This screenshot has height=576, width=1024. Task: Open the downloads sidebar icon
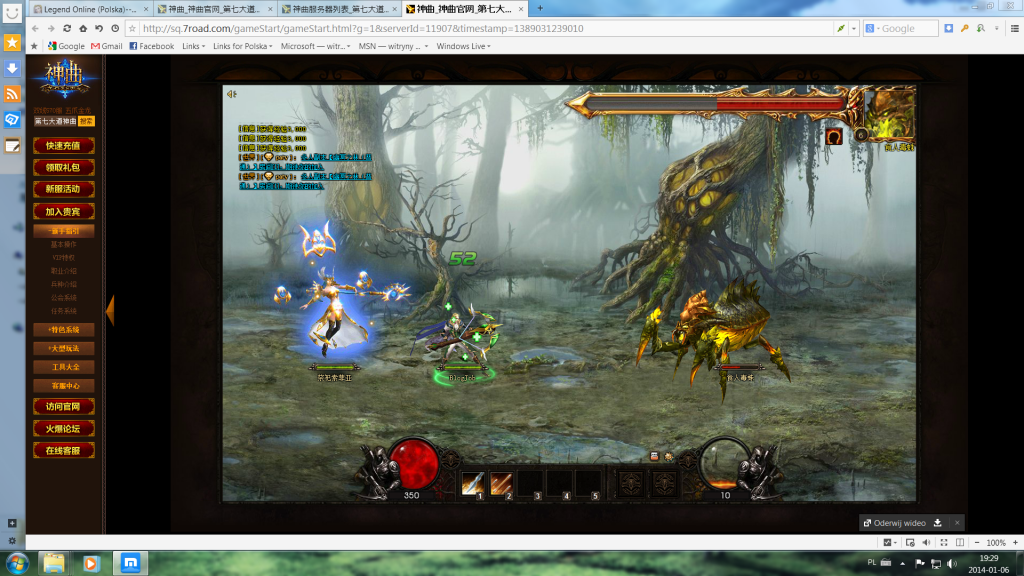point(12,68)
